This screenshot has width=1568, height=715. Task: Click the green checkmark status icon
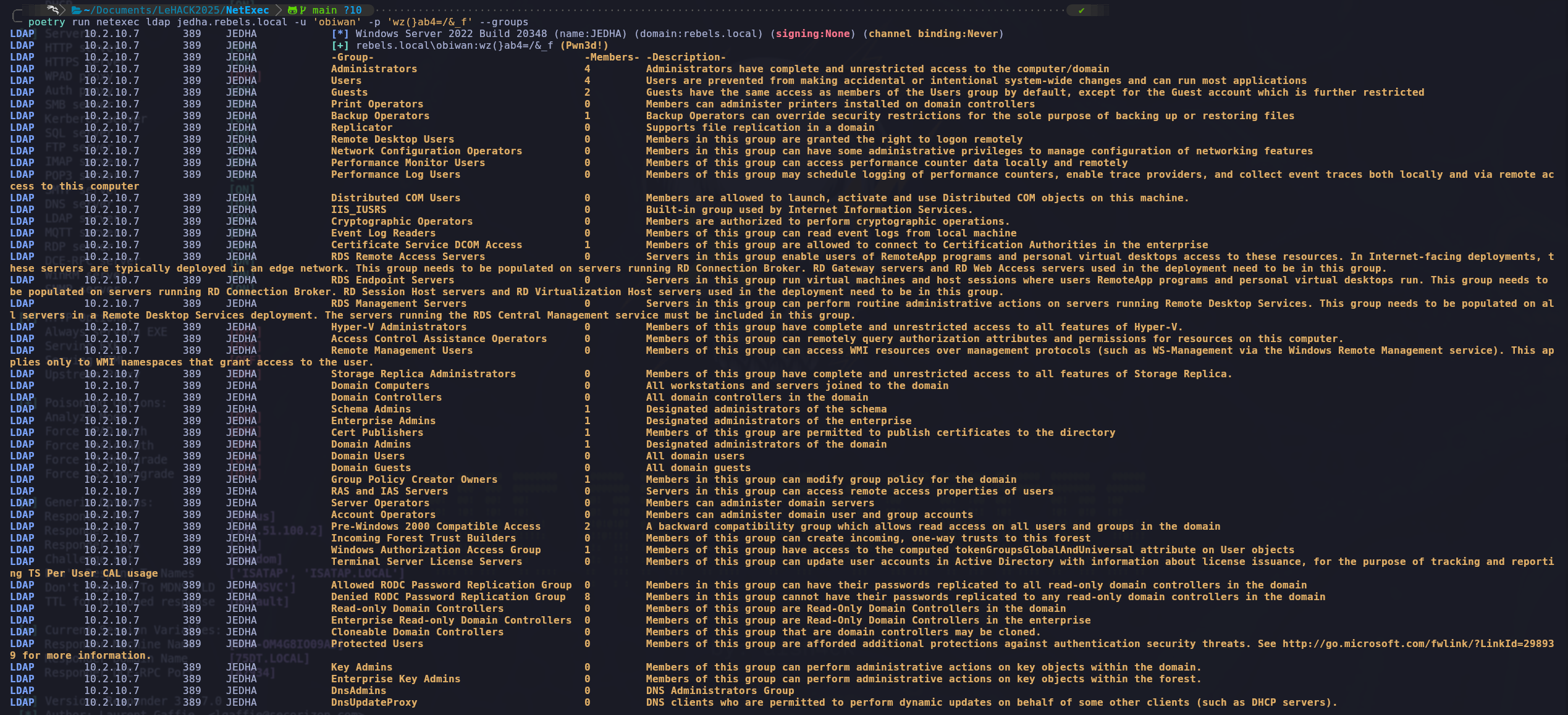pyautogui.click(x=1081, y=10)
